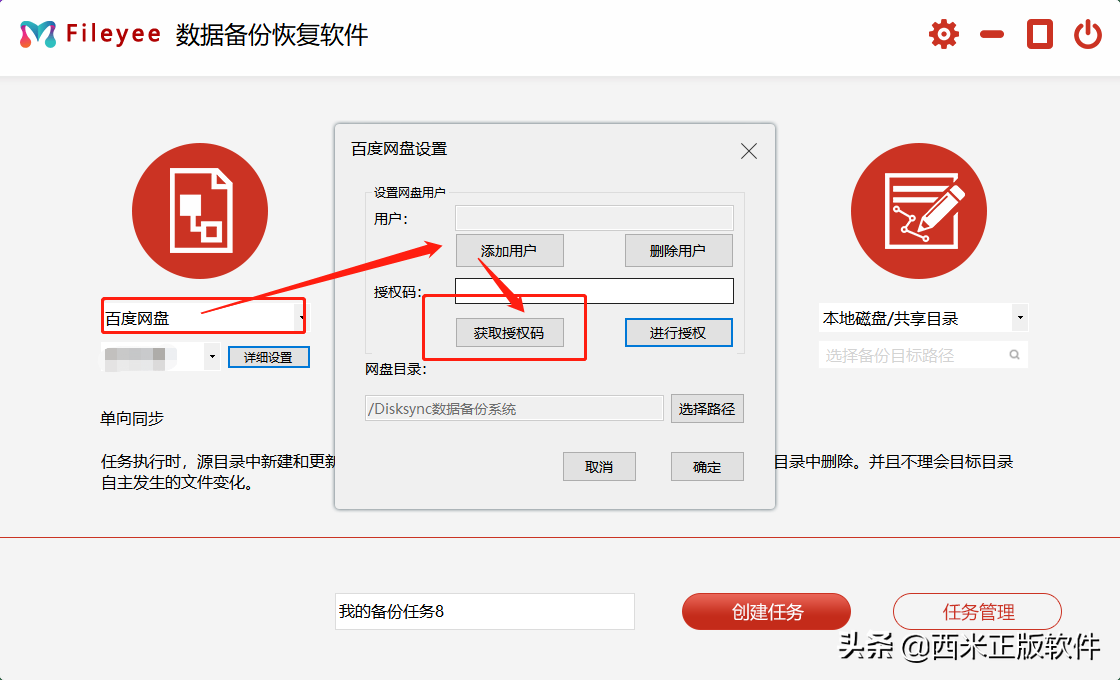Viewport: 1120px width, 680px height.
Task: Focus the 授权码 input field
Action: coord(594,291)
